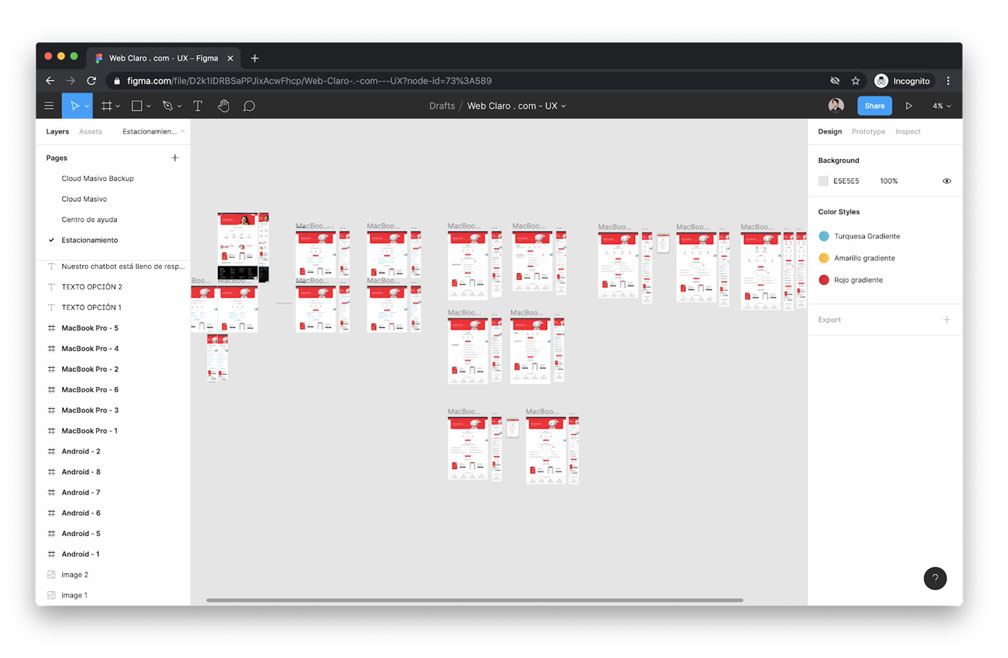1008x658 pixels.
Task: Select the Frame tool in the toolbar
Action: pos(108,105)
